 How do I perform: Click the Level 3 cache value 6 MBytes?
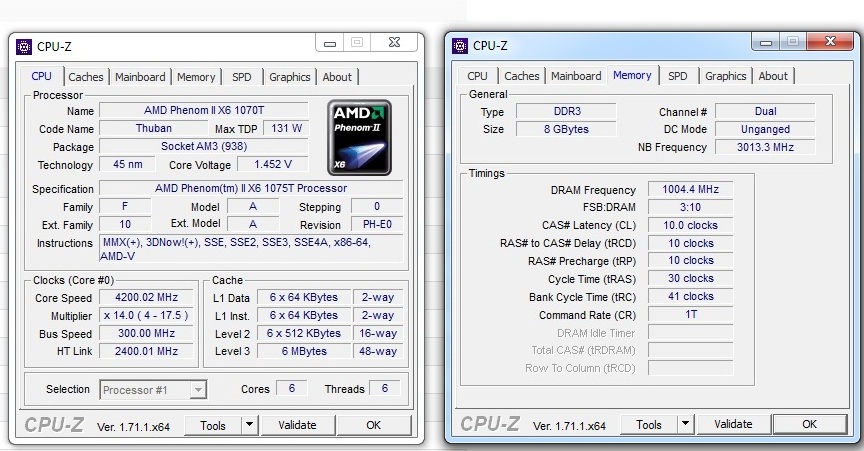(304, 351)
